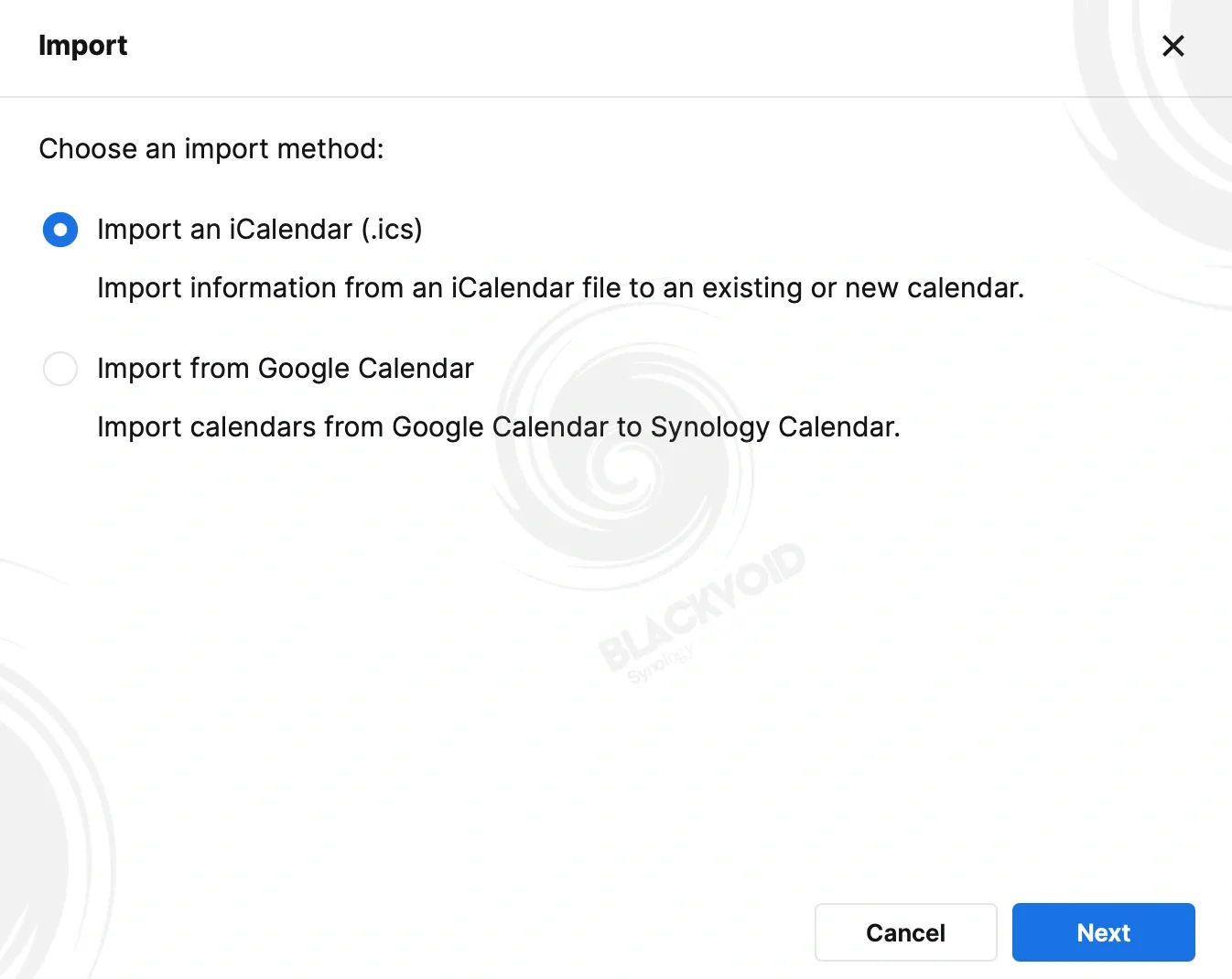This screenshot has width=1232, height=979.
Task: Click the "Import an iCalendar (.ics)" option label
Action: [260, 230]
